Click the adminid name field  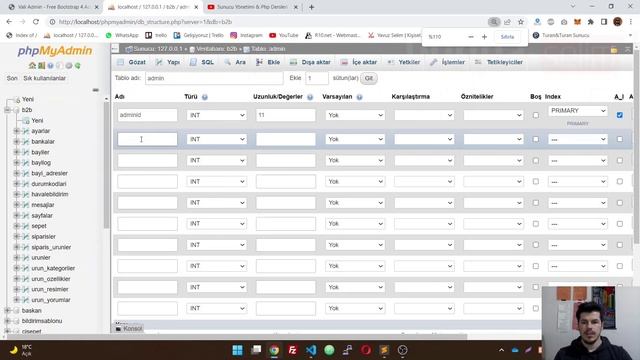tap(147, 115)
